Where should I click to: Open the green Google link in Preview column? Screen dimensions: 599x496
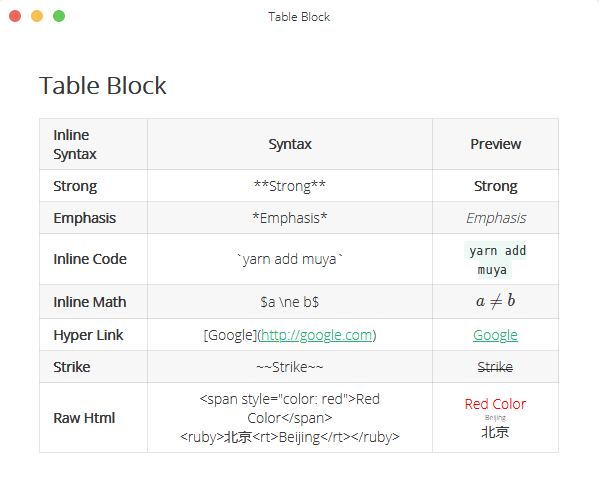(x=495, y=335)
